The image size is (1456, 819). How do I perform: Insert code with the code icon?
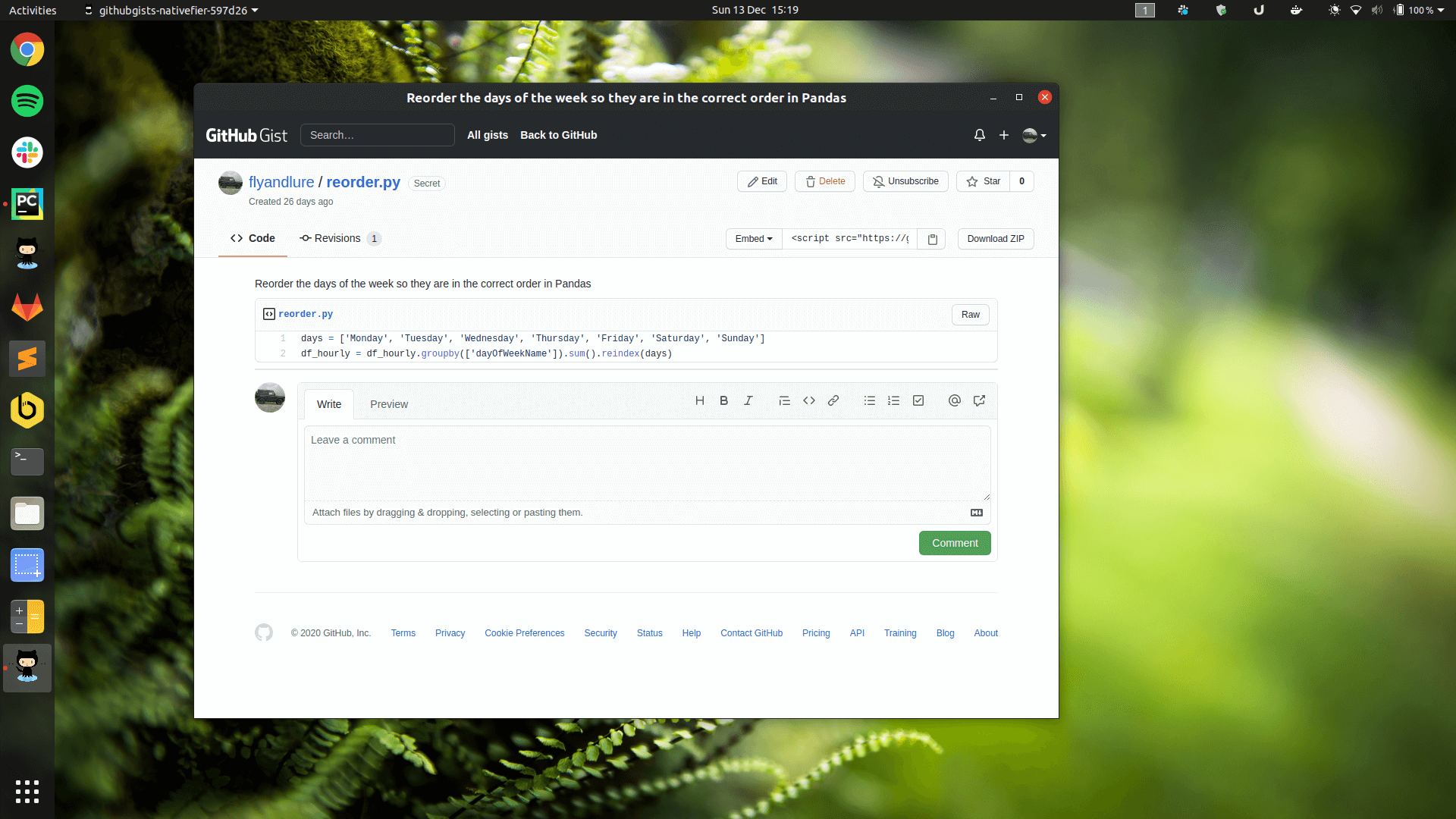click(x=809, y=400)
